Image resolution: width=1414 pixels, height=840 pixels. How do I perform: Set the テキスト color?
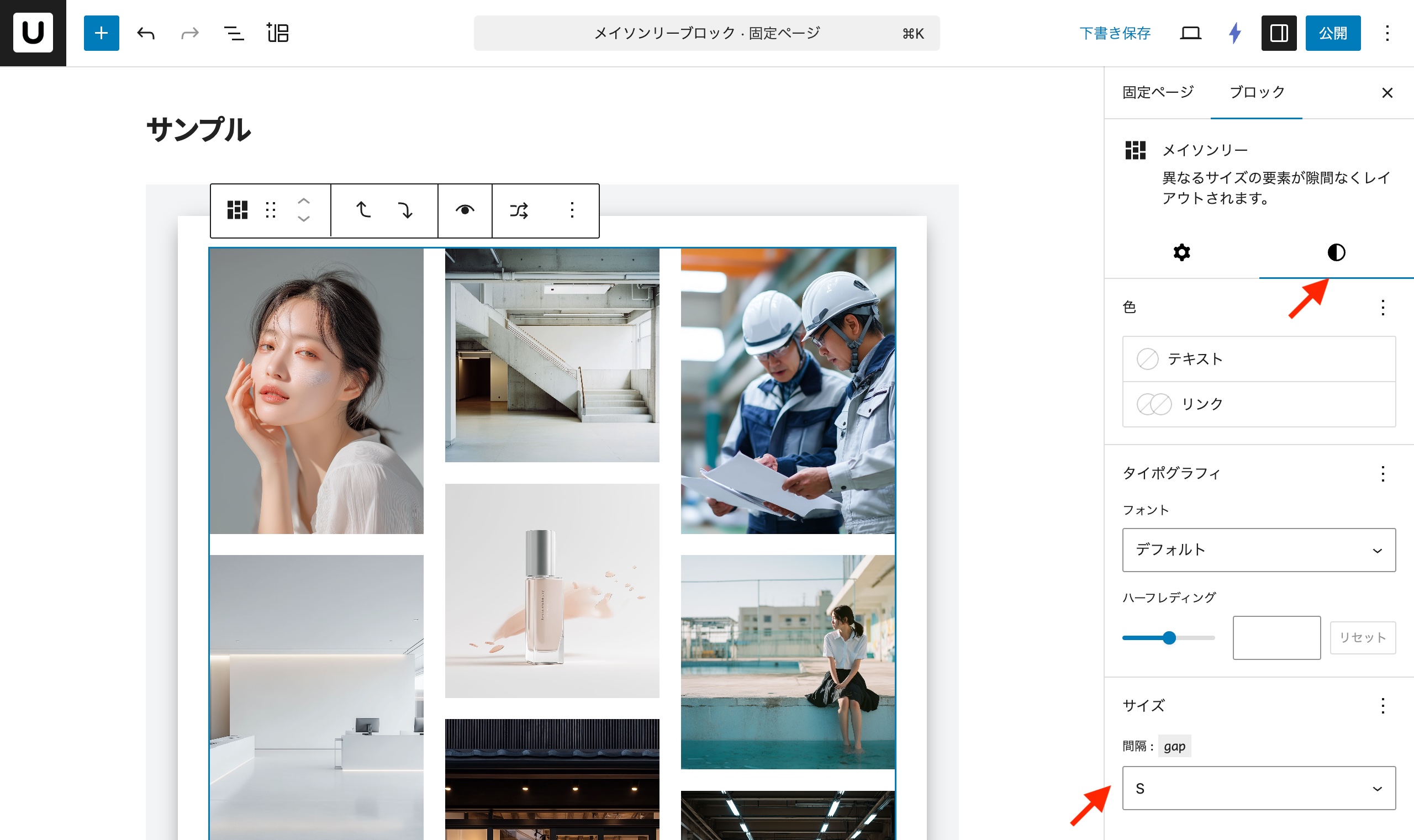pos(1259,359)
